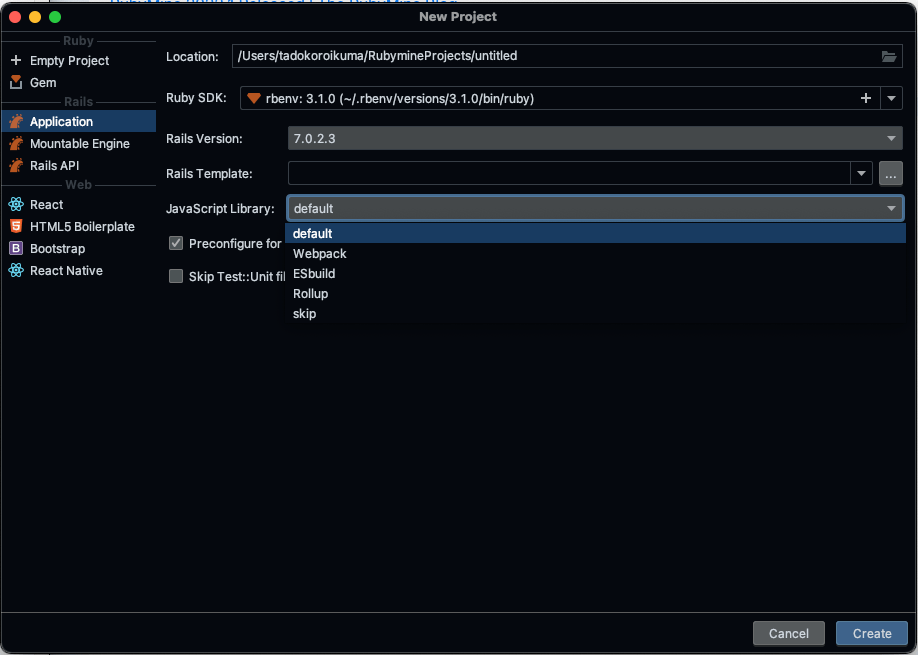Choose Webpack from the JavaScript list
918x655 pixels.
595,253
